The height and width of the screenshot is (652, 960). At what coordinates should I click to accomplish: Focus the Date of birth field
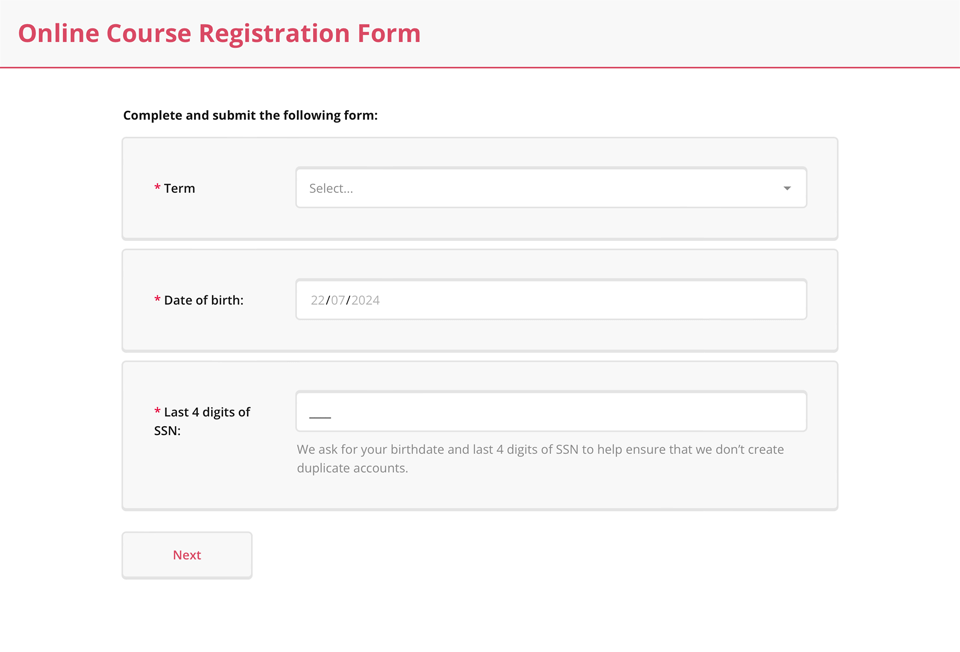coord(550,300)
